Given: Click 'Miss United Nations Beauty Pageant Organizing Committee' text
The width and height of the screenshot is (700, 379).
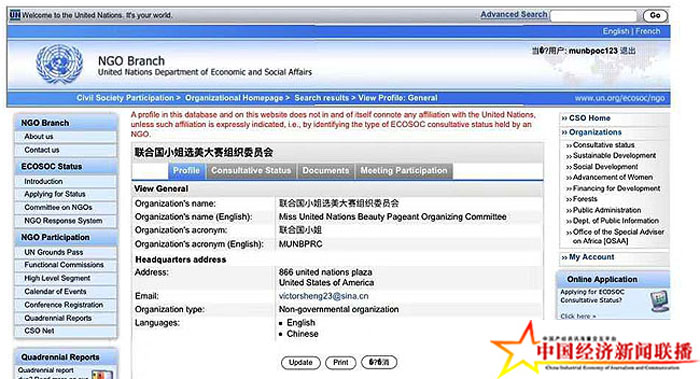Looking at the screenshot, I should tap(392, 217).
